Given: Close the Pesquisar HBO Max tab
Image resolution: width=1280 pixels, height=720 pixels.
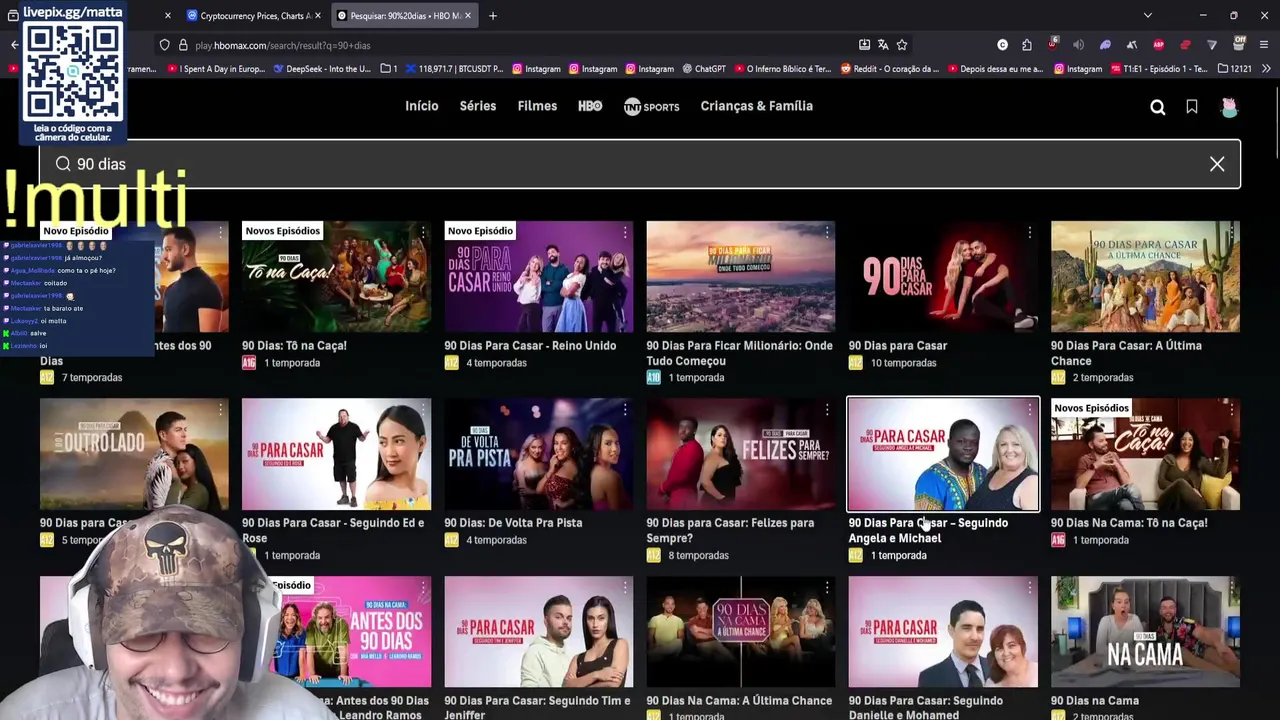Looking at the screenshot, I should click(x=467, y=16).
